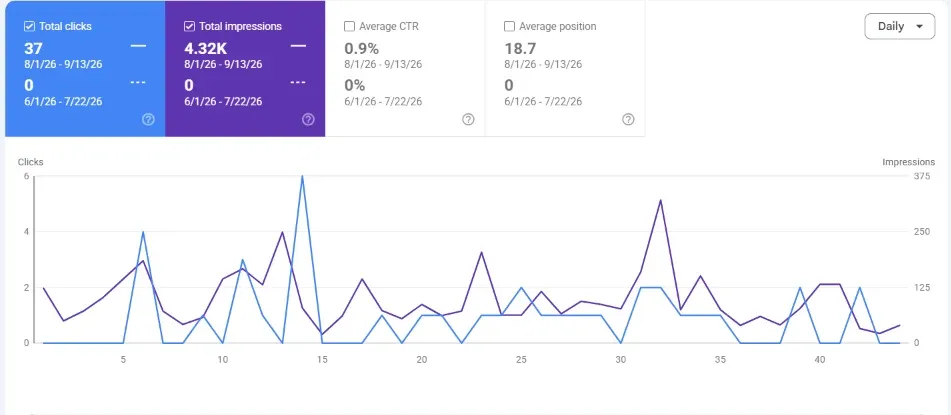951x415 pixels.
Task: Click x-axis label 40
Action: pos(819,360)
